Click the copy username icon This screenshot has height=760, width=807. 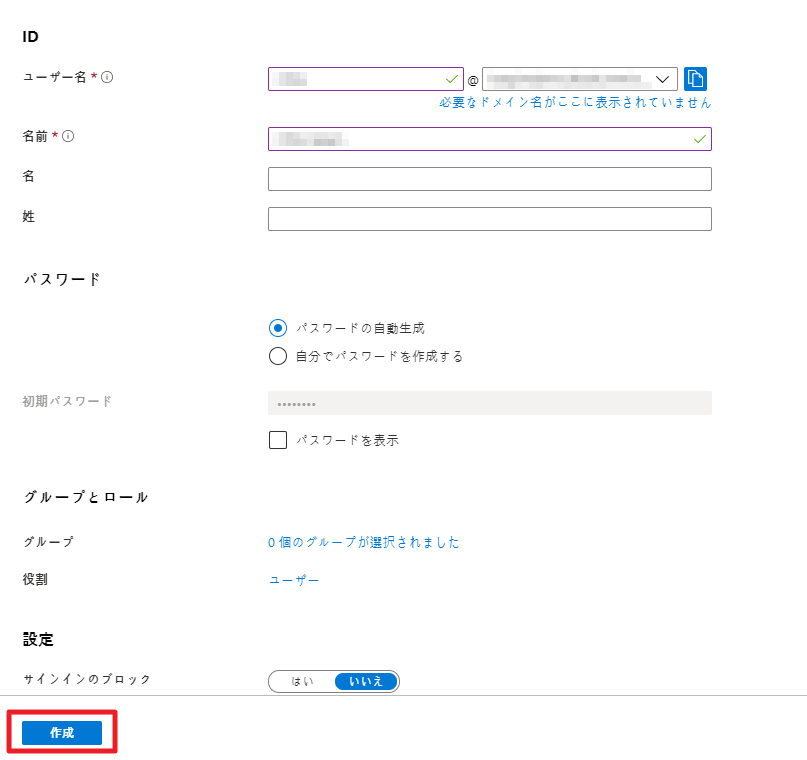point(696,79)
